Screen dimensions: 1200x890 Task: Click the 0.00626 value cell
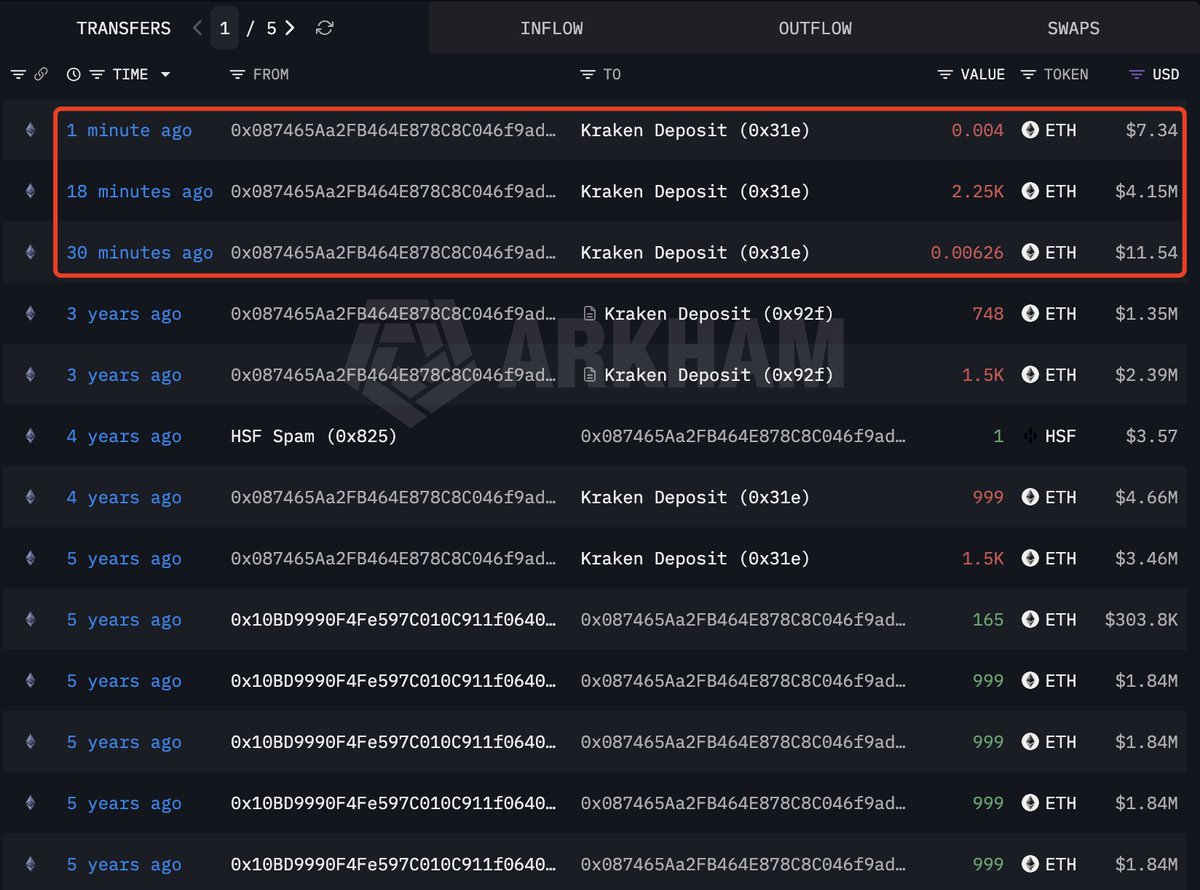(x=967, y=253)
